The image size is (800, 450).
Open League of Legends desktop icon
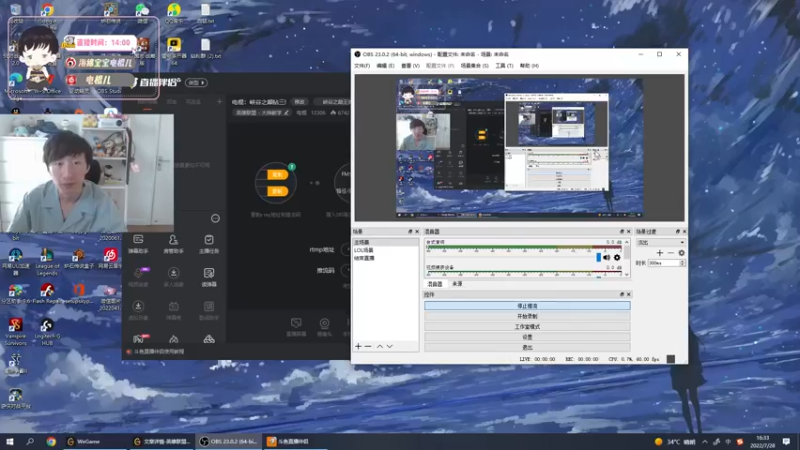[47, 262]
